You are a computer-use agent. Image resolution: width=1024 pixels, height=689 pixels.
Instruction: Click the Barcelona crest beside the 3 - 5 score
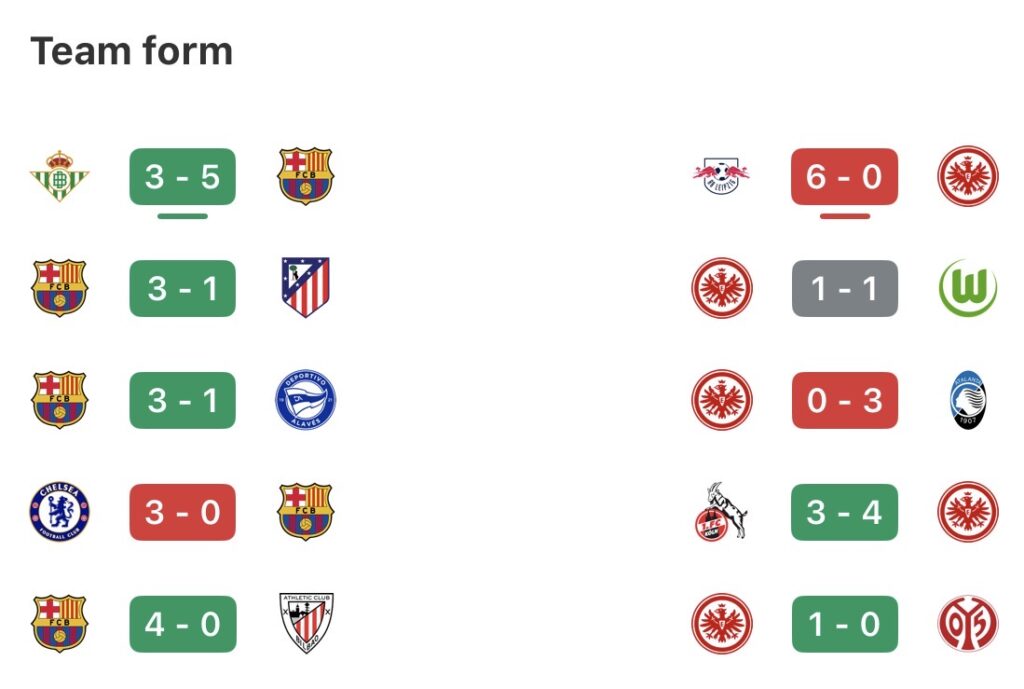[x=305, y=177]
